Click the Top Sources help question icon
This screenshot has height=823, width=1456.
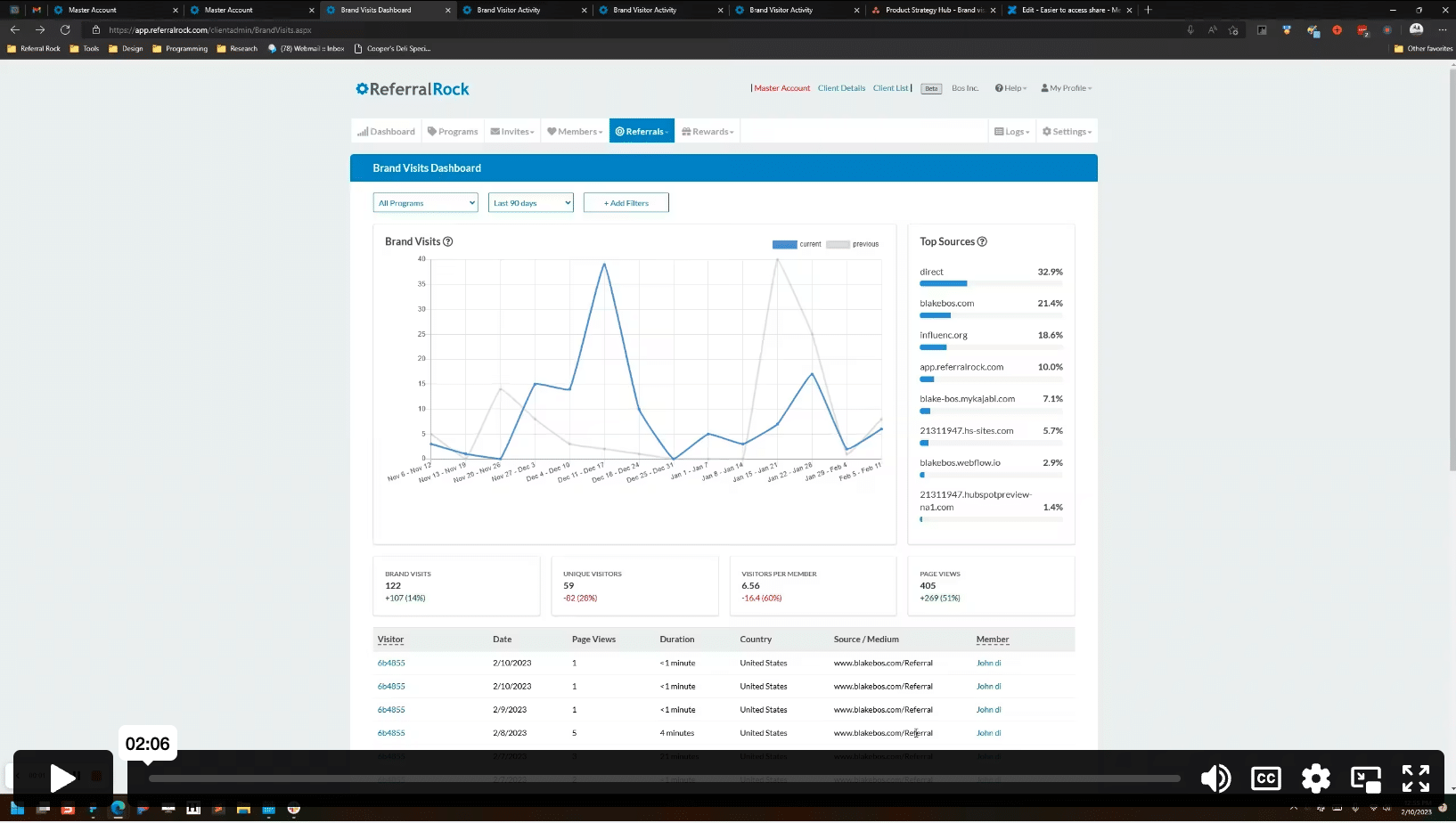pos(982,241)
